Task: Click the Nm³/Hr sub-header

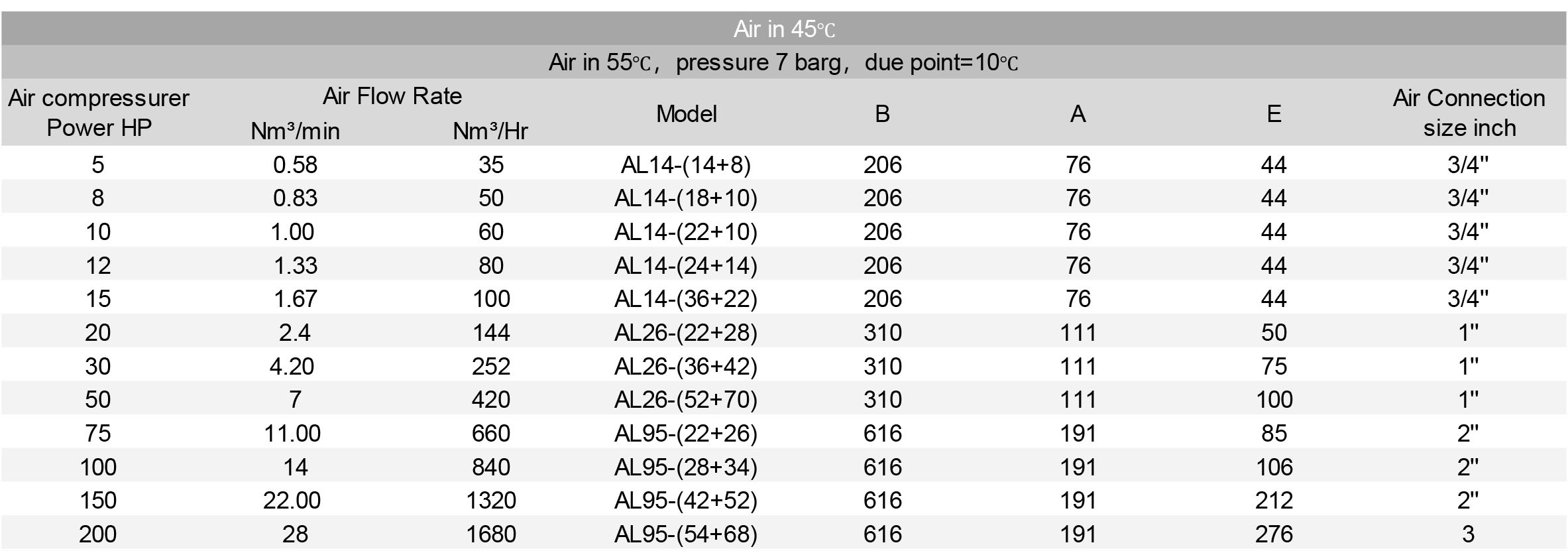Action: 490,131
